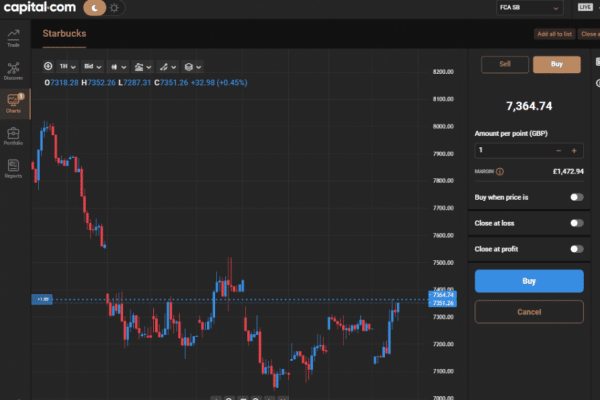Toggle the Buy when price is switch
The image size is (600, 400).
pos(577,197)
